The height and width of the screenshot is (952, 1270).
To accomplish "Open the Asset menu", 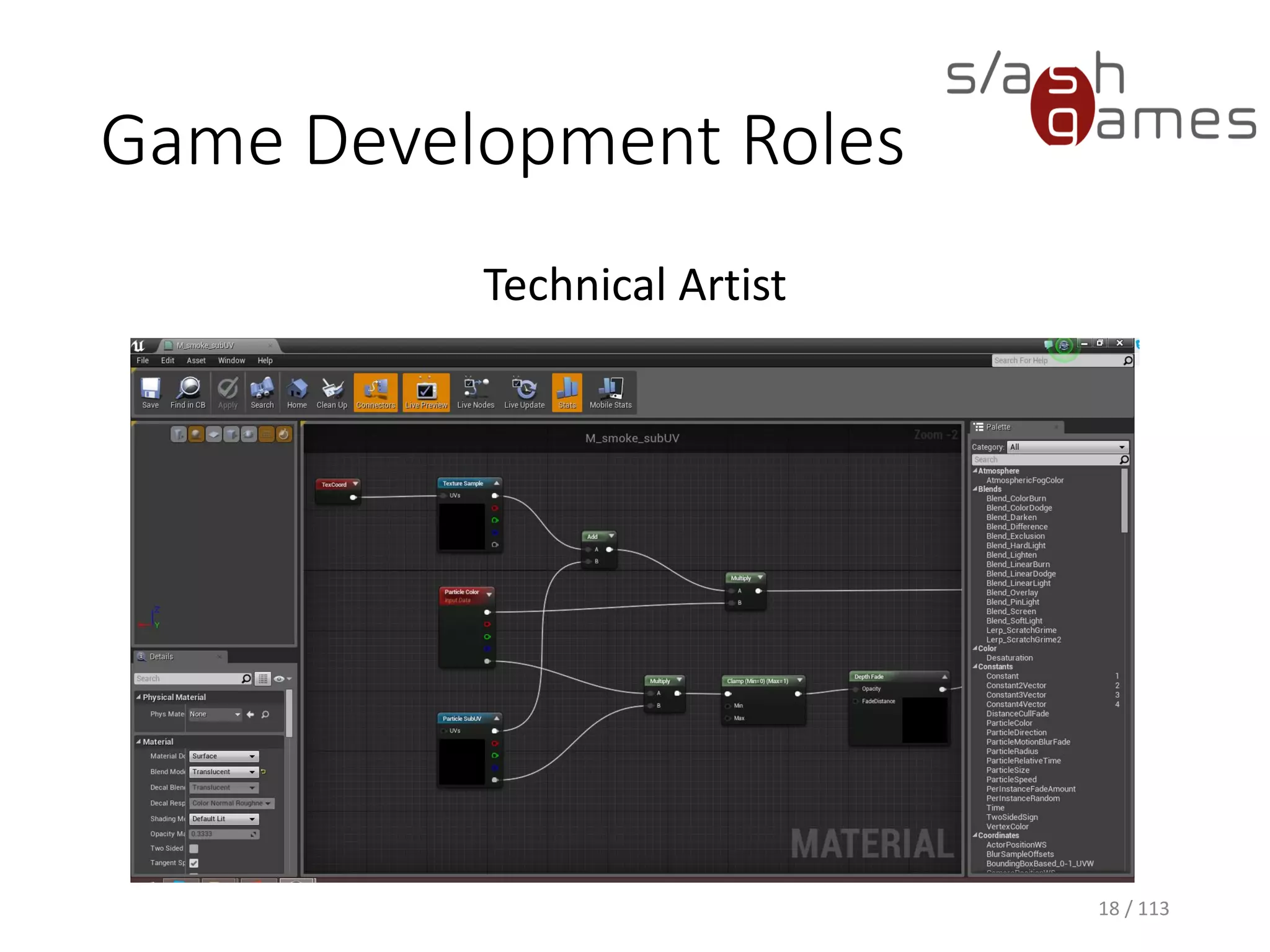I will (x=196, y=361).
